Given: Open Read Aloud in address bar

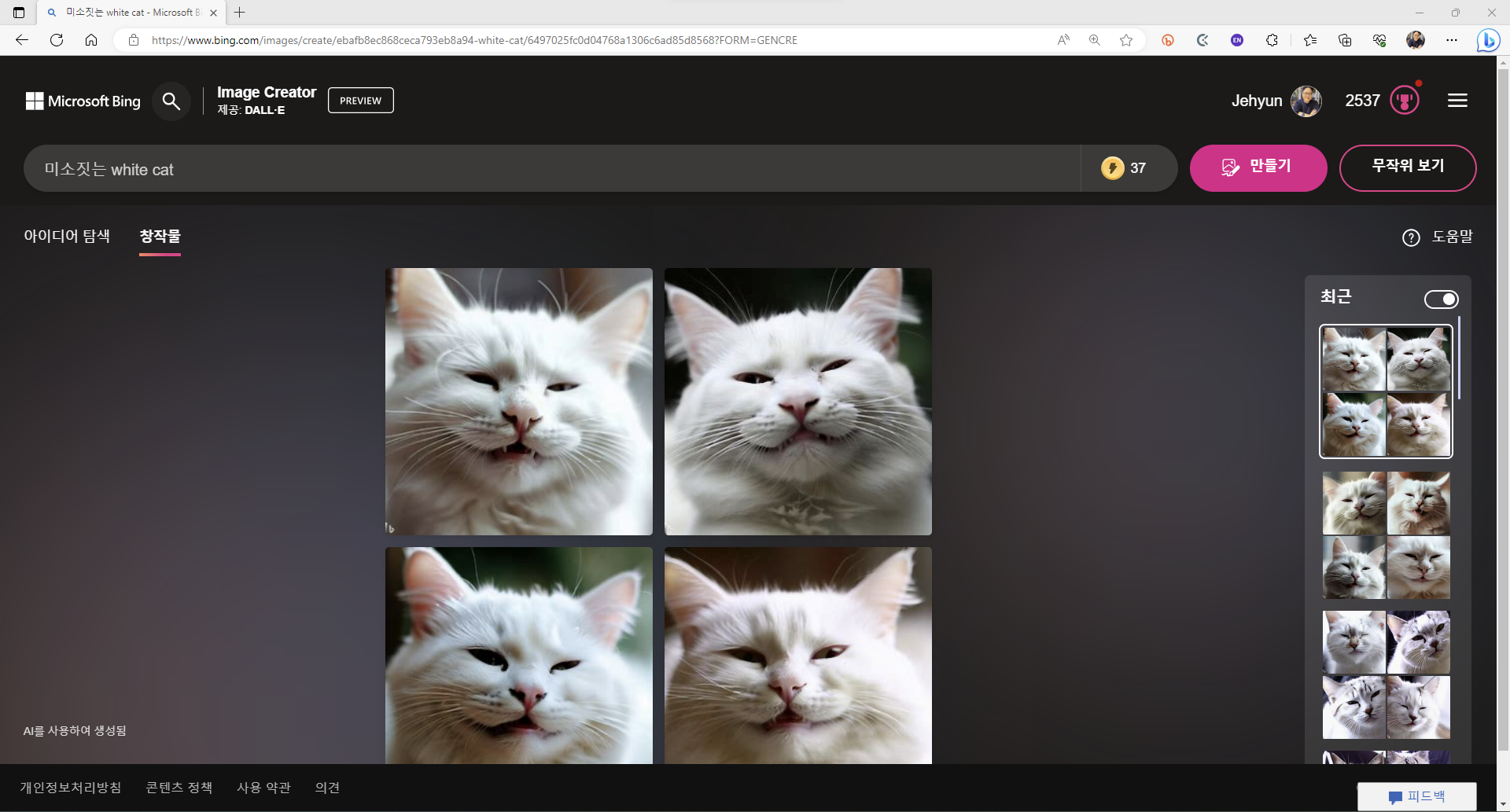Looking at the screenshot, I should [x=1063, y=40].
